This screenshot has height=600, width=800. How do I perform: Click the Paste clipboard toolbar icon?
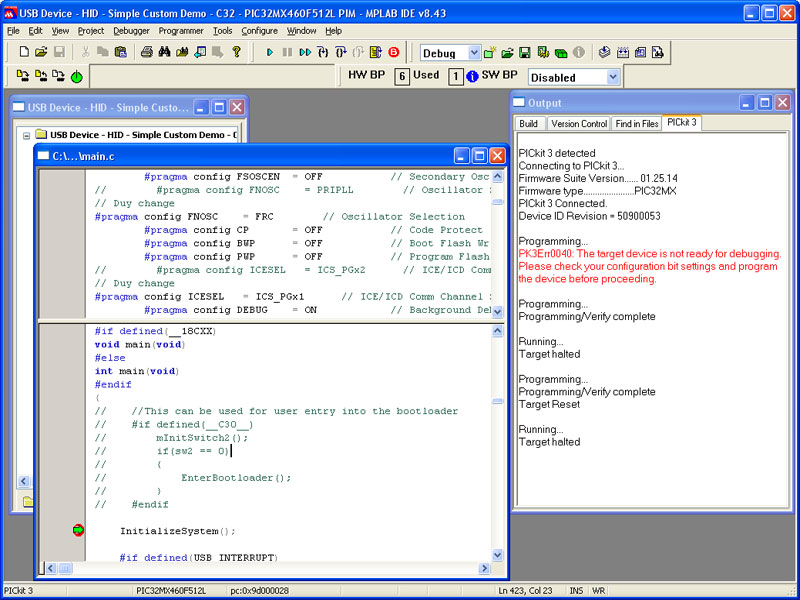120,52
